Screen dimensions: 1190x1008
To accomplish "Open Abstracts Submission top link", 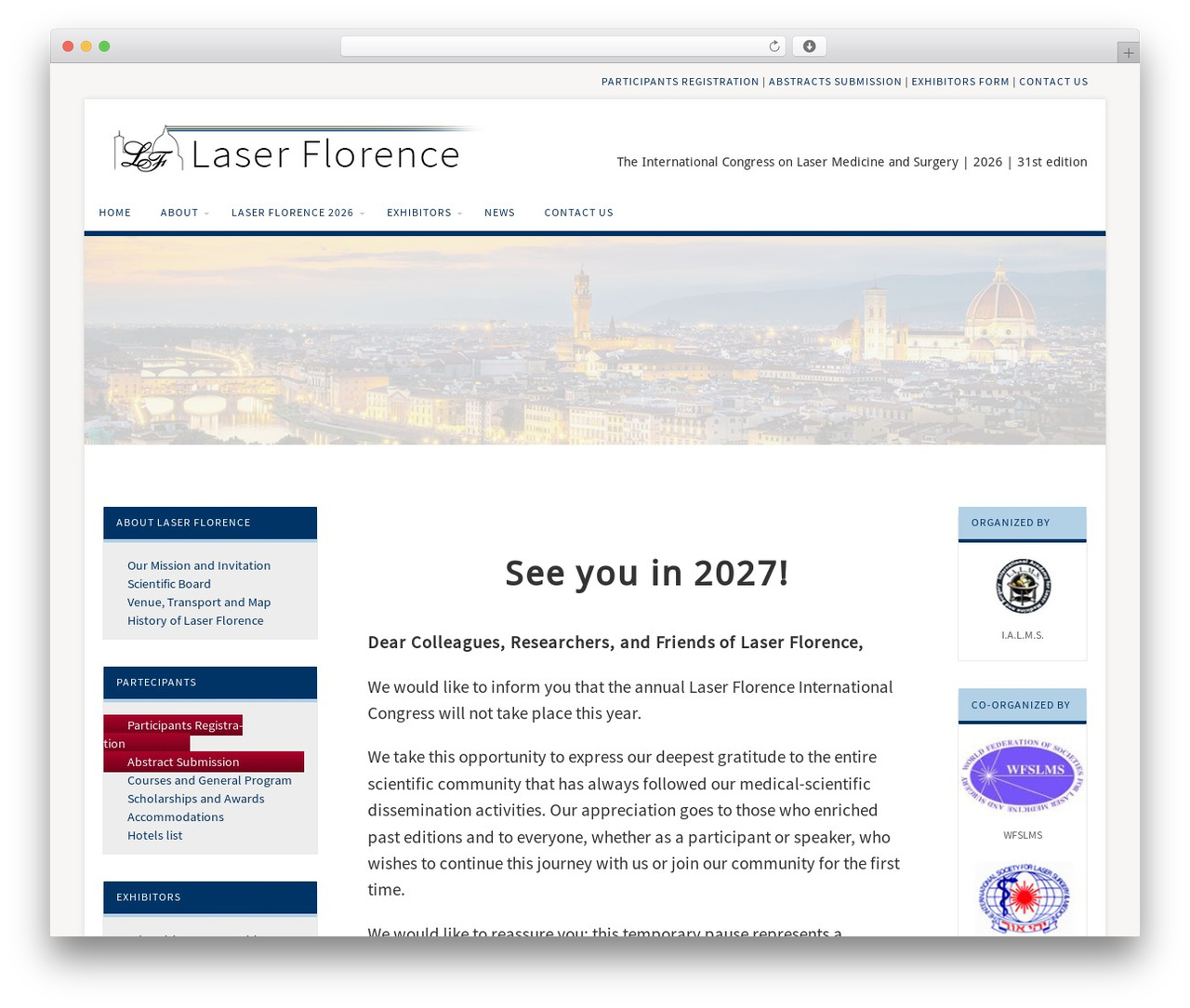I will tap(835, 82).
